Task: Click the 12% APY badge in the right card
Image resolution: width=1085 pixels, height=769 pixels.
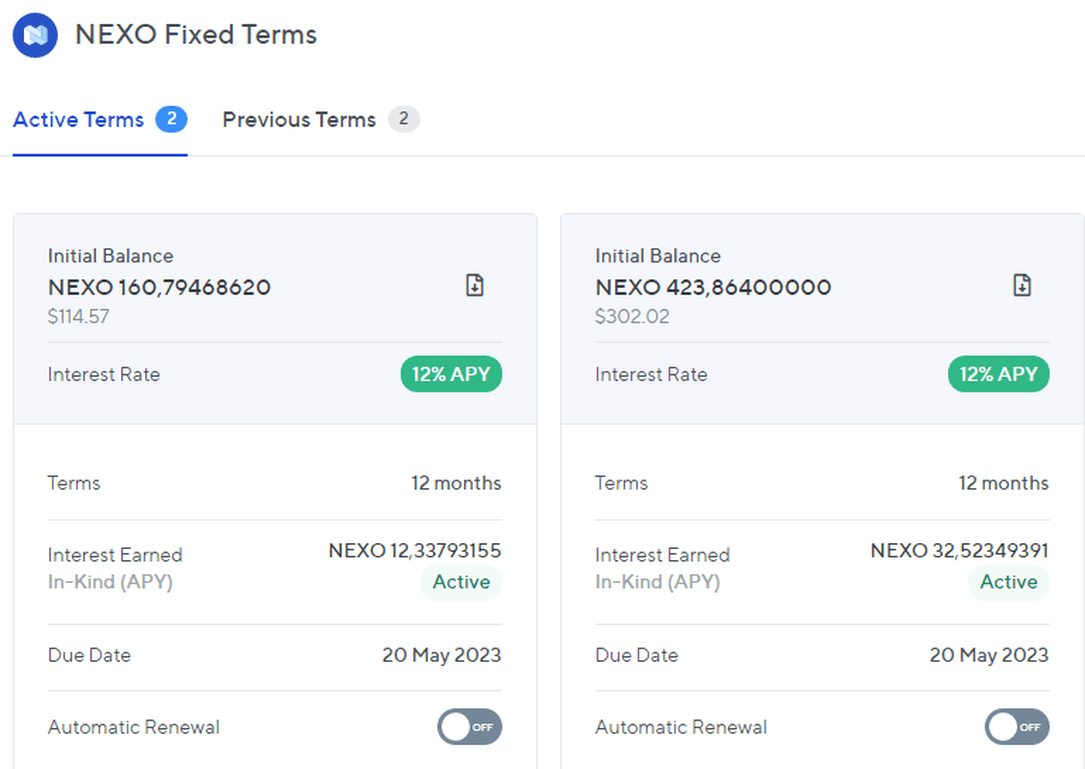Action: (998, 374)
